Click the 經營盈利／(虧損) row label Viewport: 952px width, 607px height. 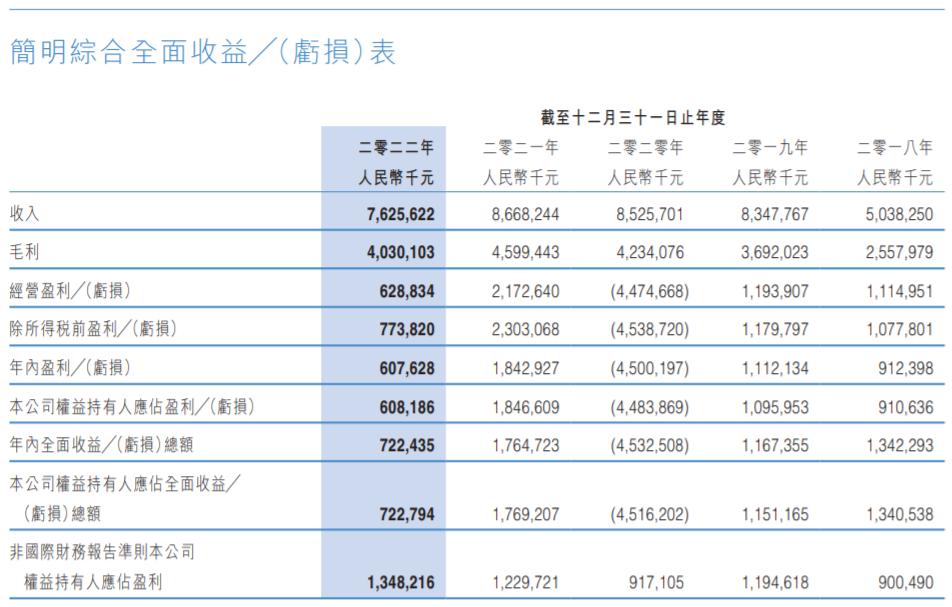point(72,287)
